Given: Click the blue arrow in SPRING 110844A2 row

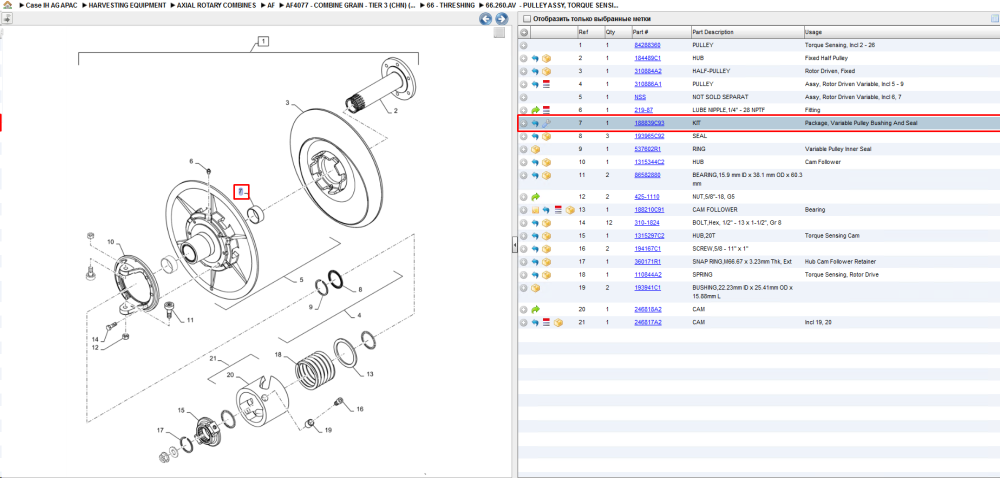Looking at the screenshot, I should [535, 275].
